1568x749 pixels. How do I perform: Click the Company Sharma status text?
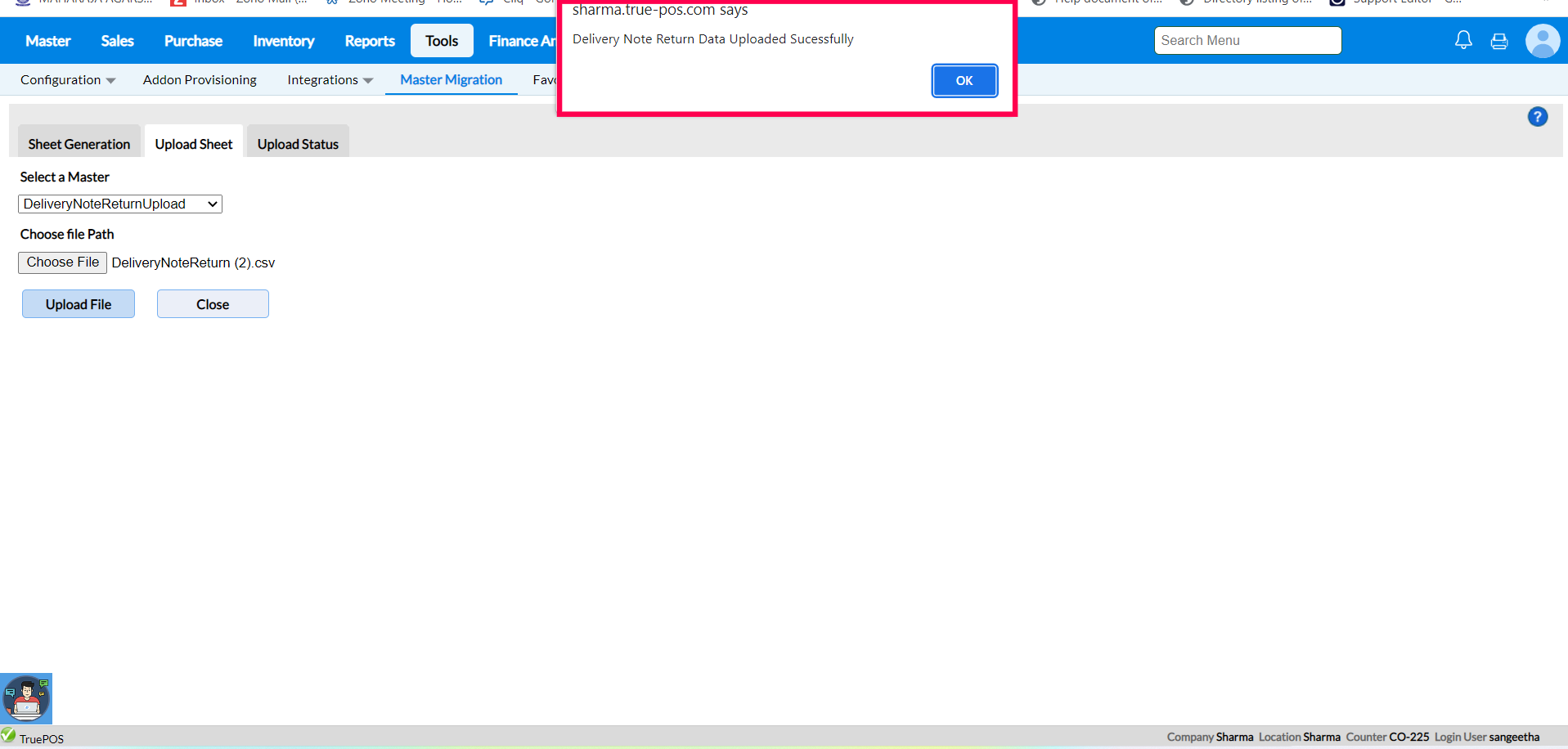pos(1210,738)
